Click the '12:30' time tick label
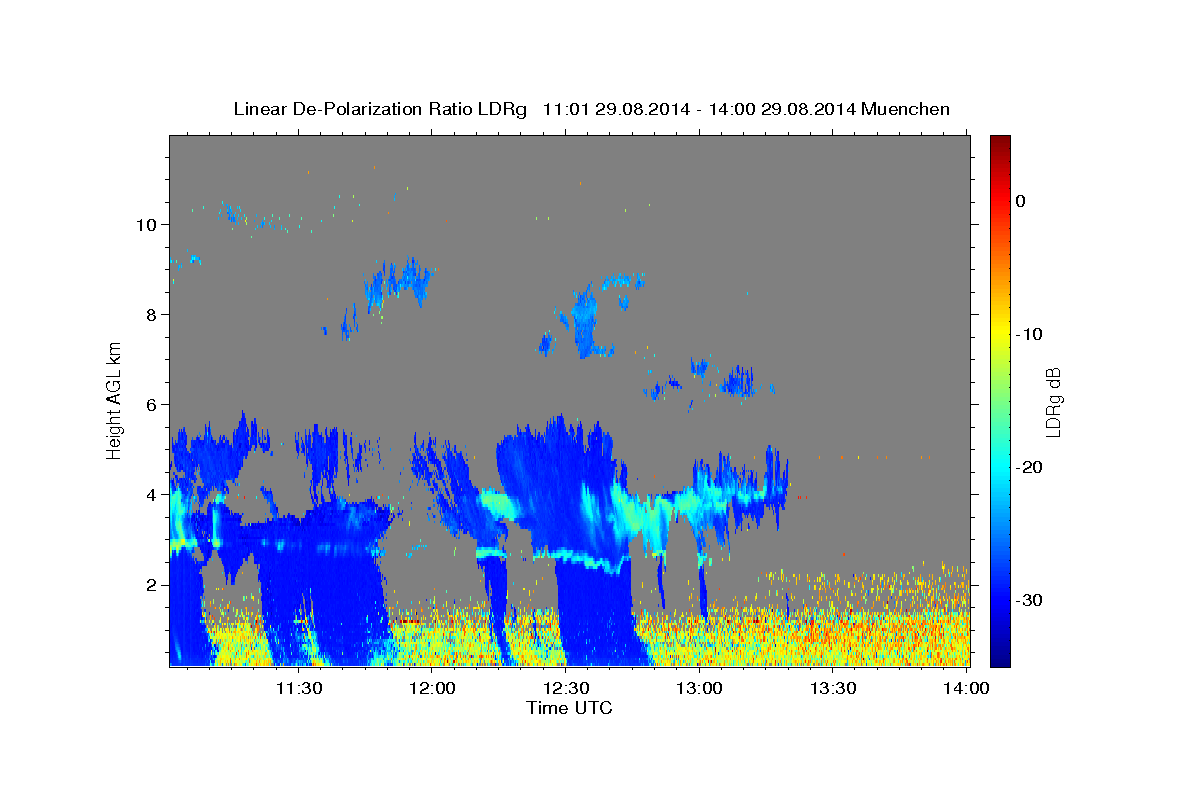The width and height of the screenshot is (1200, 800). pos(566,688)
